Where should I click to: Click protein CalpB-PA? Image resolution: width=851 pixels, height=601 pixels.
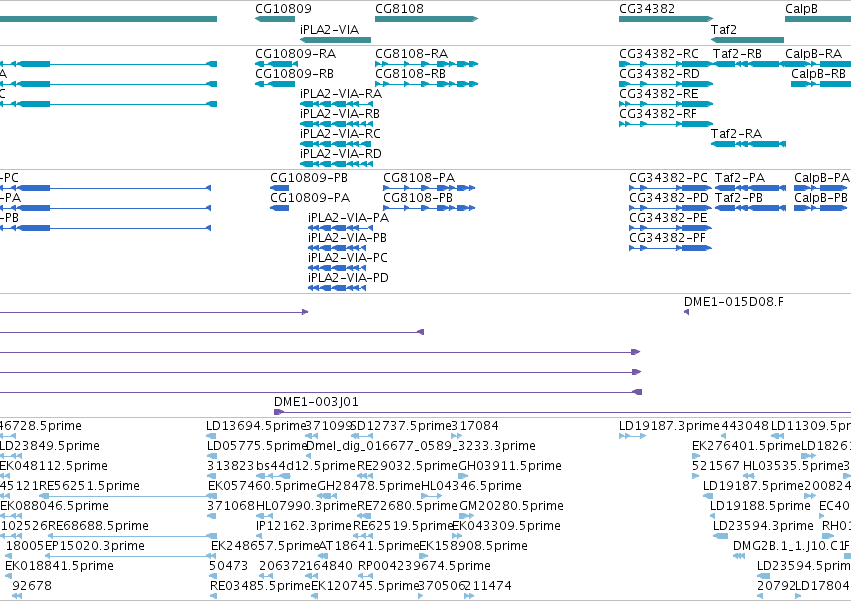tap(821, 178)
